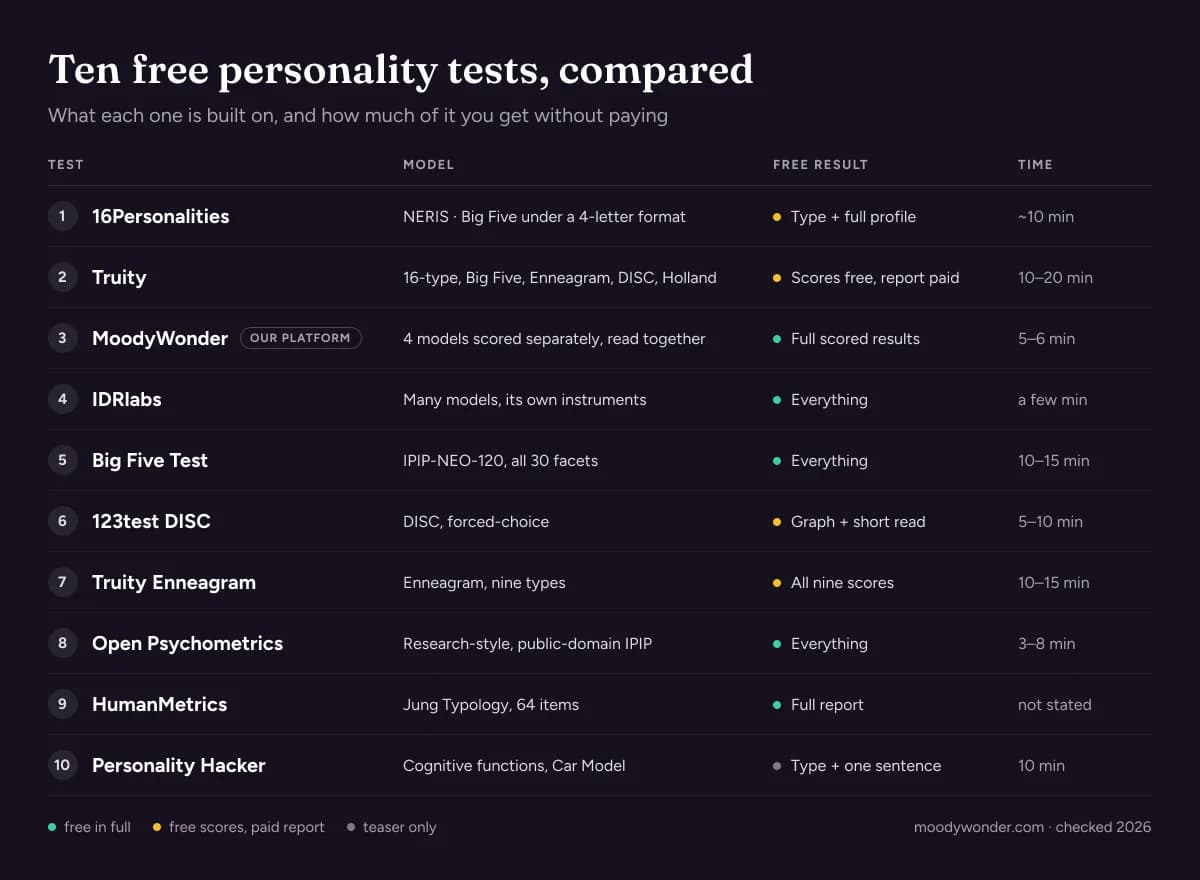Select the Truity Enneagram name
The width and height of the screenshot is (1200, 880).
(174, 582)
